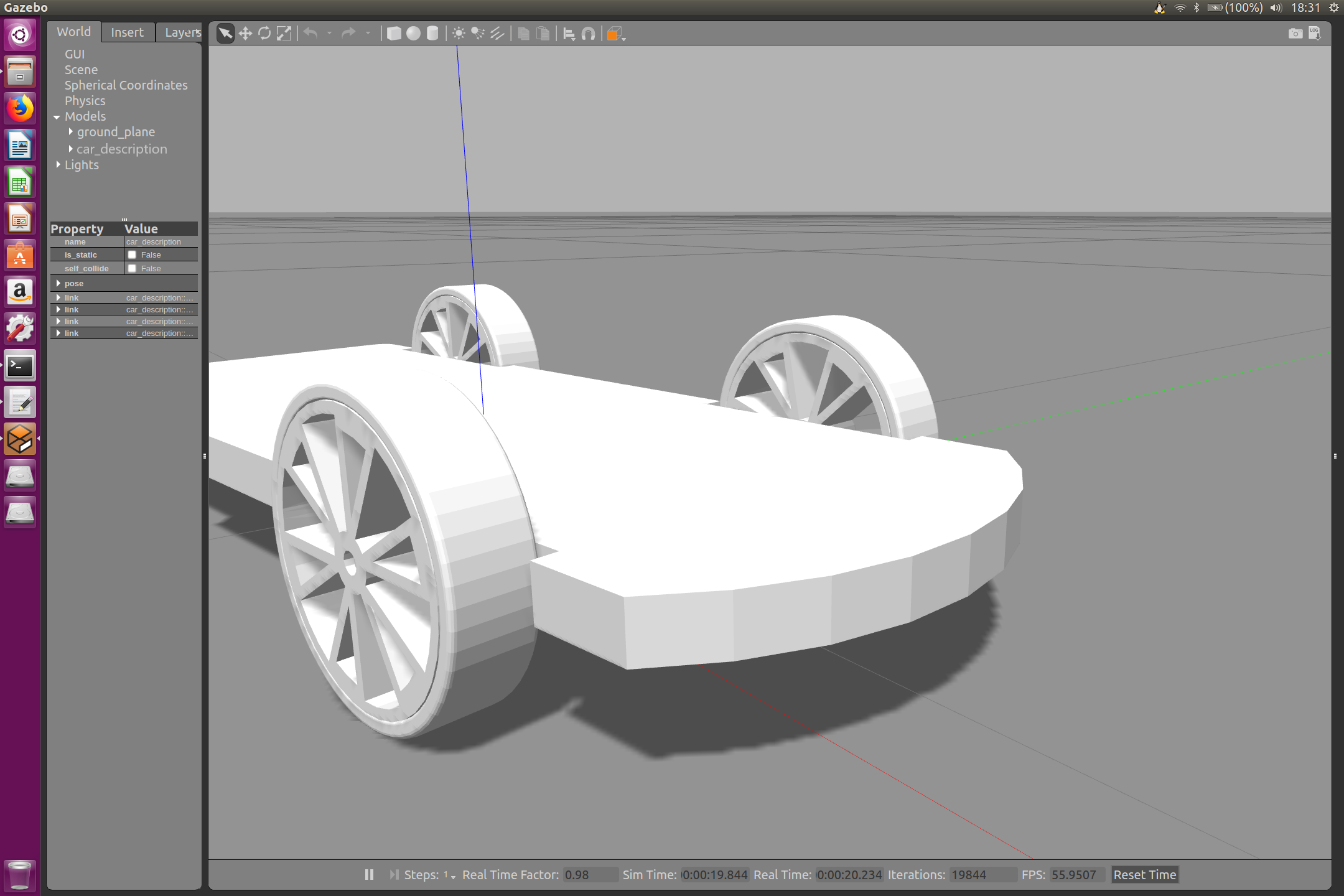Click the Reset Time button
Viewport: 1344px width, 896px height.
(x=1144, y=874)
